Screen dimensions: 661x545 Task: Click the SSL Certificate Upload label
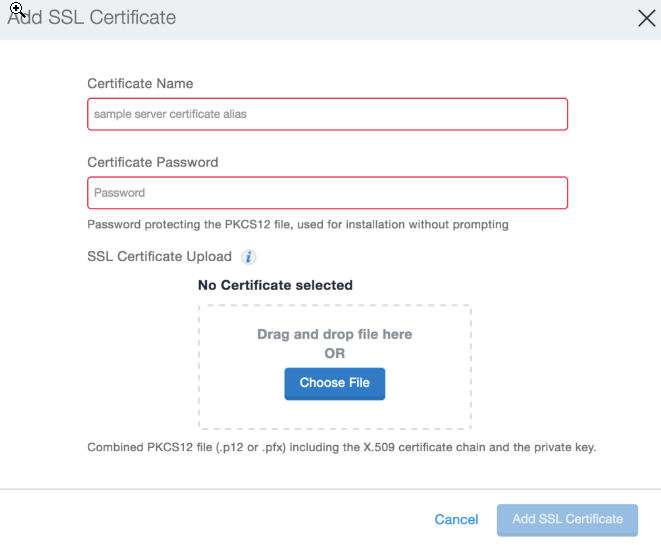point(159,257)
